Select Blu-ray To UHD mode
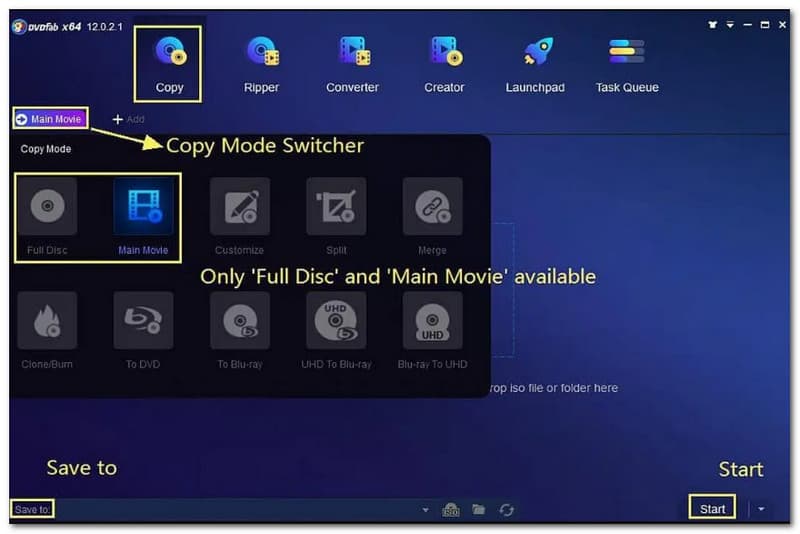 point(432,330)
